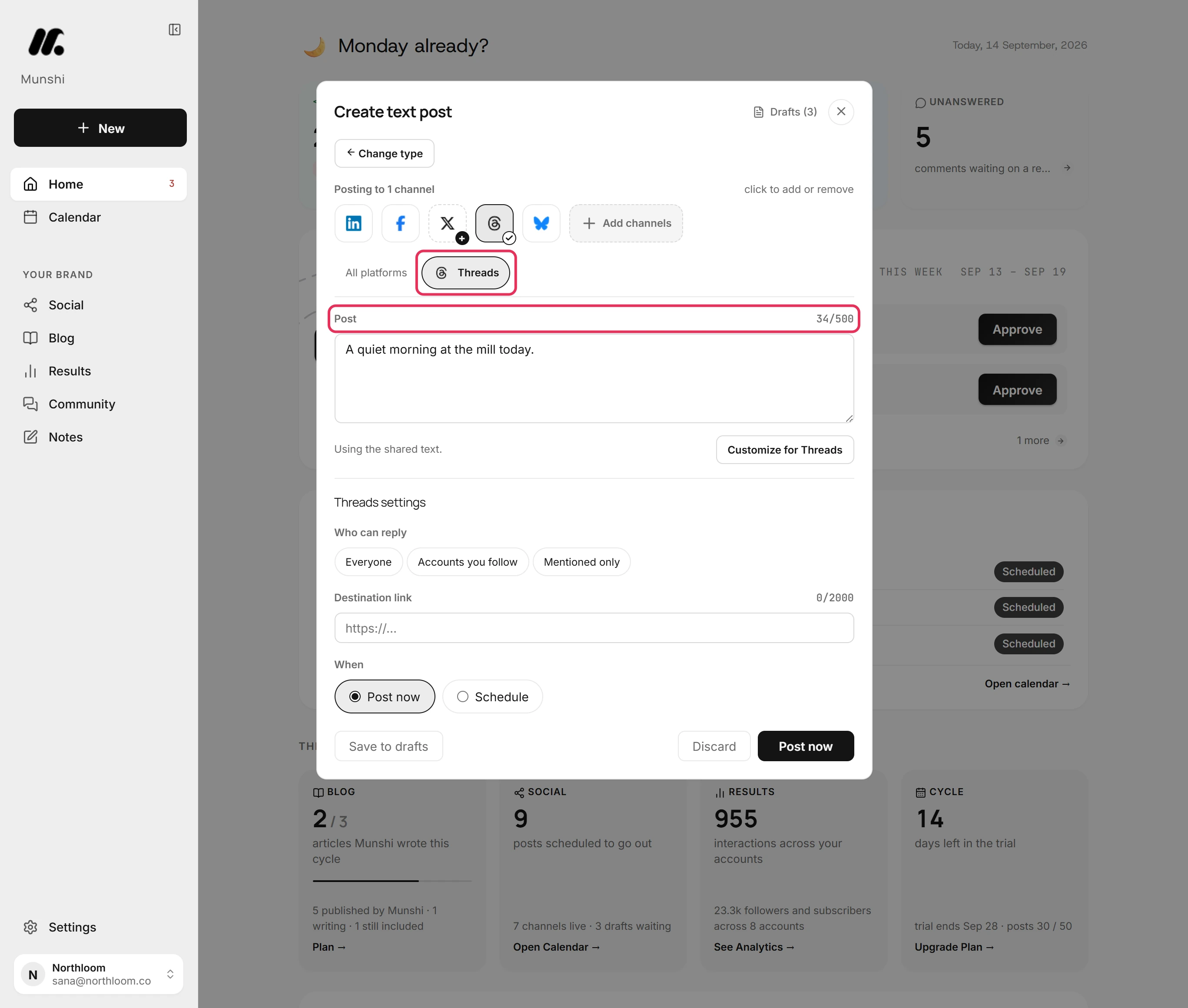Toggle the LinkedIn channel
This screenshot has height=1008, width=1188.
pos(353,223)
